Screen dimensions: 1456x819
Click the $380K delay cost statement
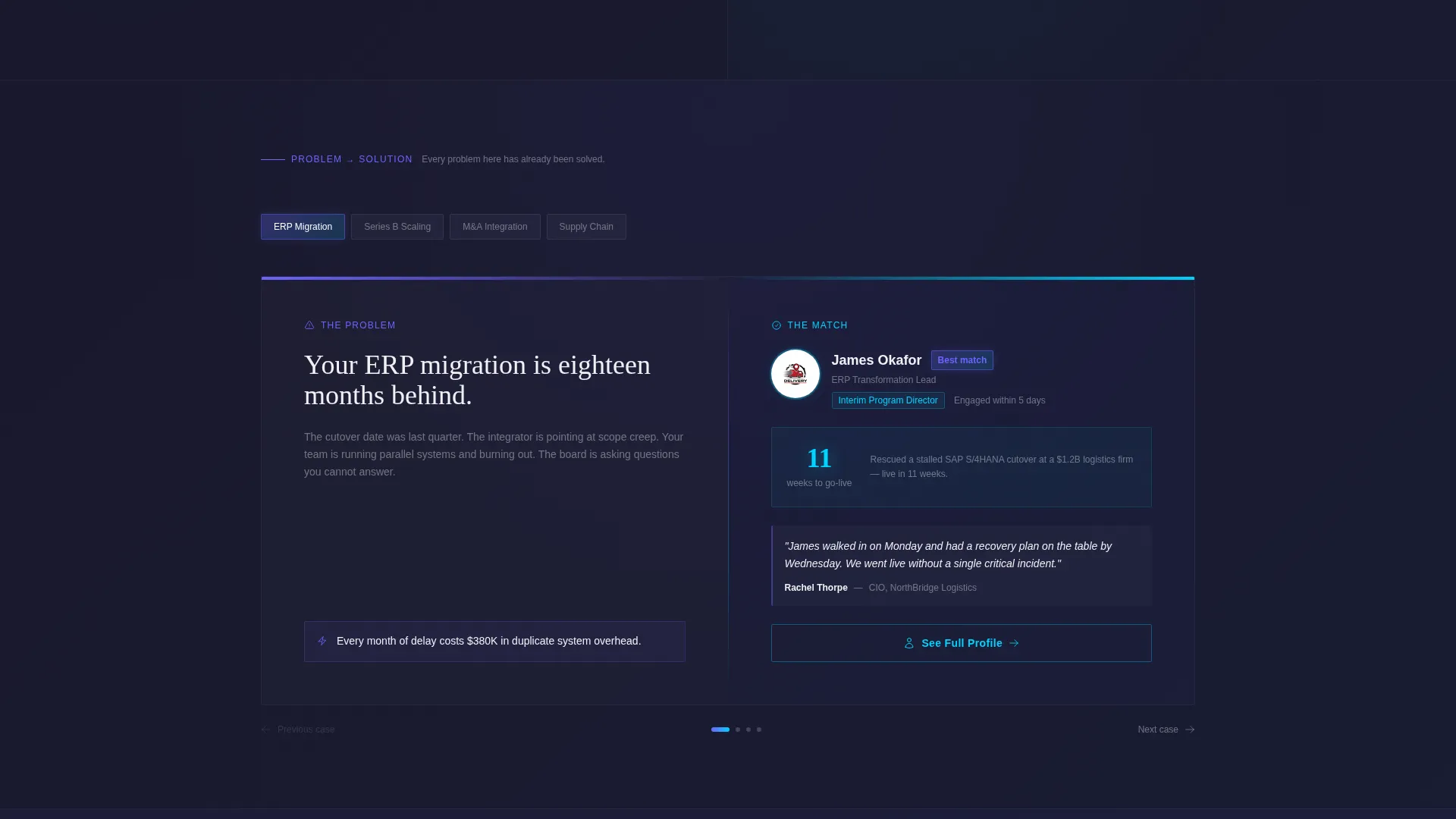[x=489, y=641]
